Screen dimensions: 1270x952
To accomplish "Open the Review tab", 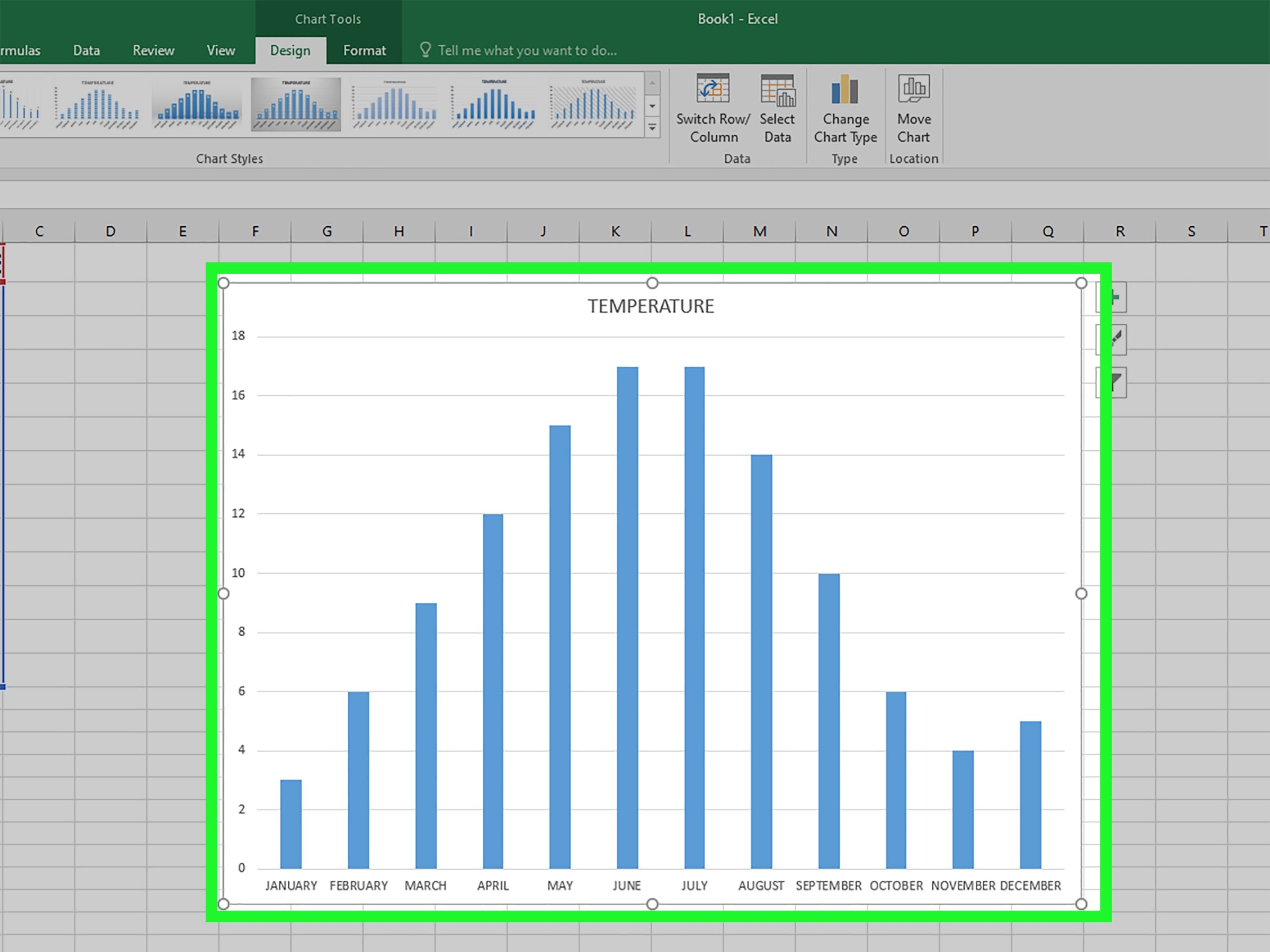I will (x=153, y=50).
